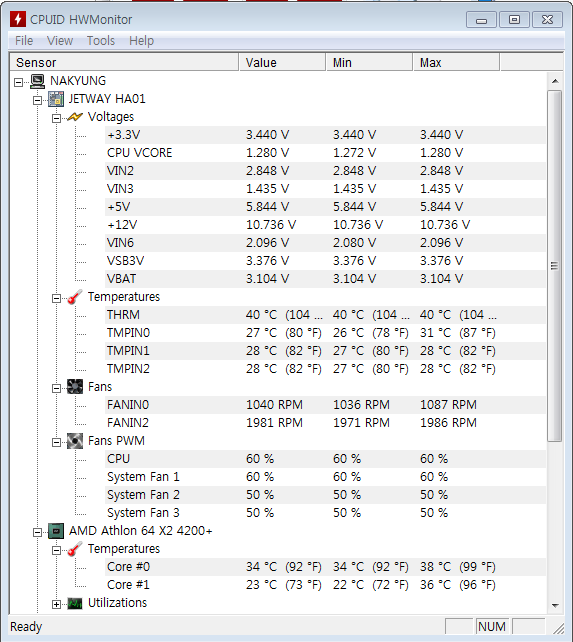Select the TMPIN1 temperature row
This screenshot has width=573, height=642.
tap(326, 351)
